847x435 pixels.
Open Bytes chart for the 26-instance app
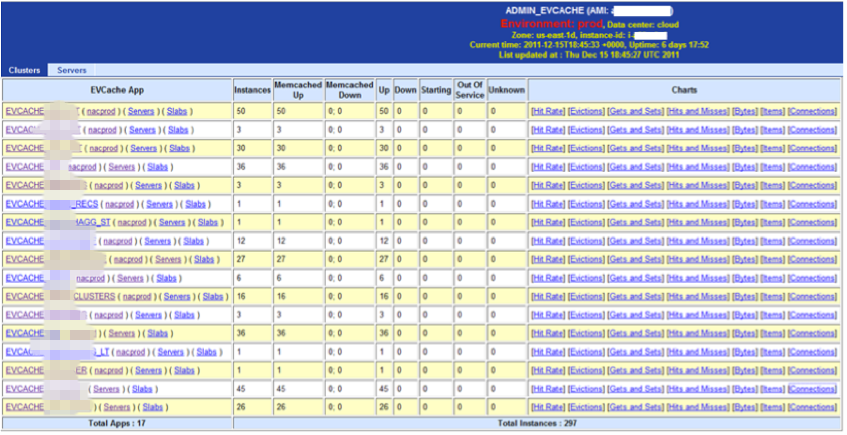[x=744, y=407]
